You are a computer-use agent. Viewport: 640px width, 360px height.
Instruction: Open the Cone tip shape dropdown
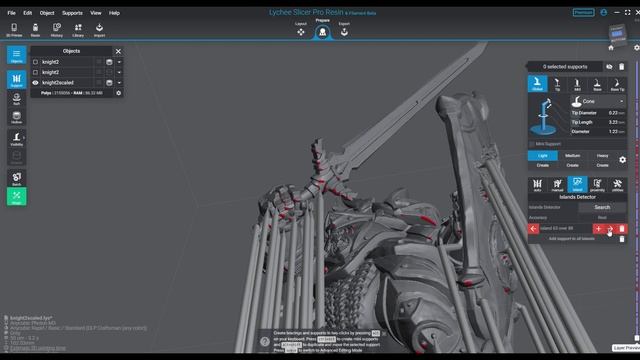click(598, 101)
